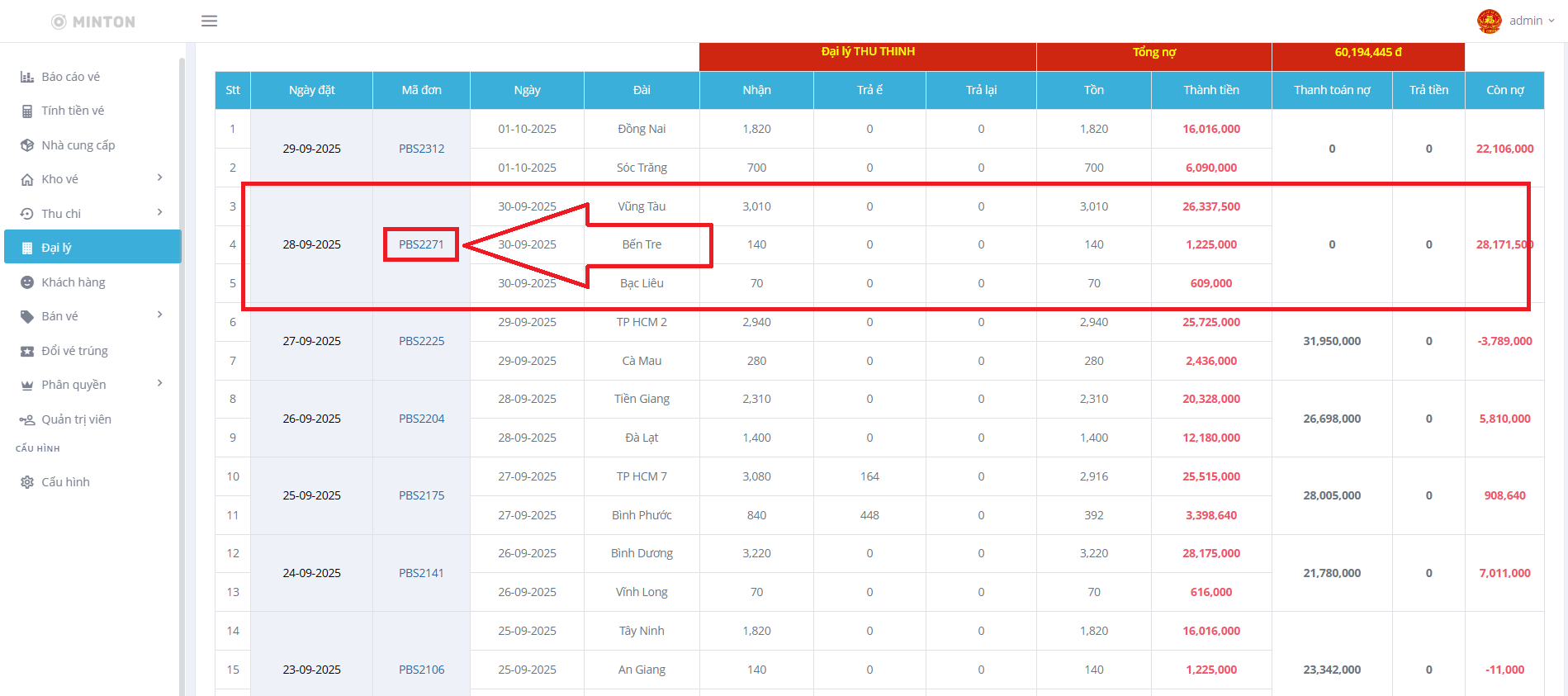
Task: Click the Báo cáo vé chart icon
Action: pyautogui.click(x=26, y=77)
